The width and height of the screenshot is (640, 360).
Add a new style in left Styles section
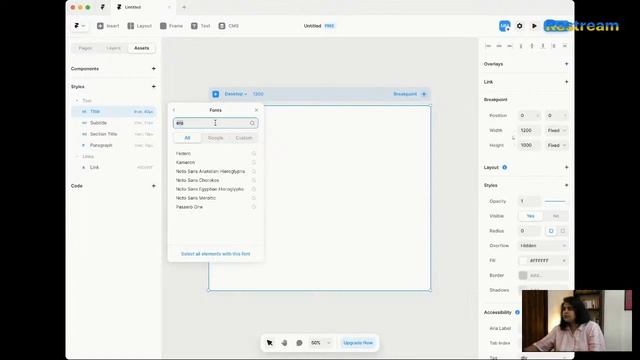pyautogui.click(x=153, y=87)
